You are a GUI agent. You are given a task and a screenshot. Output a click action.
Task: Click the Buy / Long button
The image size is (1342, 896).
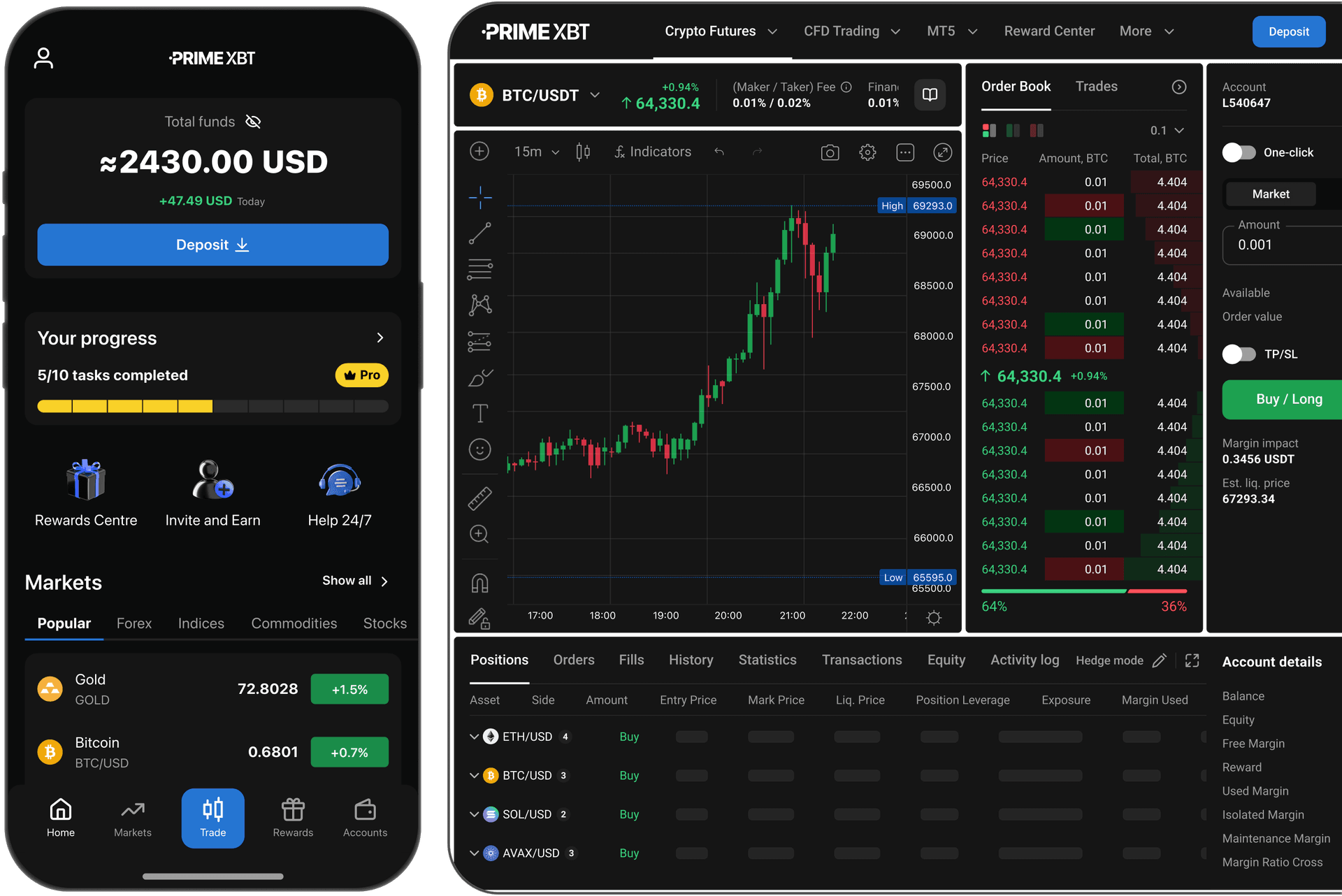1282,399
